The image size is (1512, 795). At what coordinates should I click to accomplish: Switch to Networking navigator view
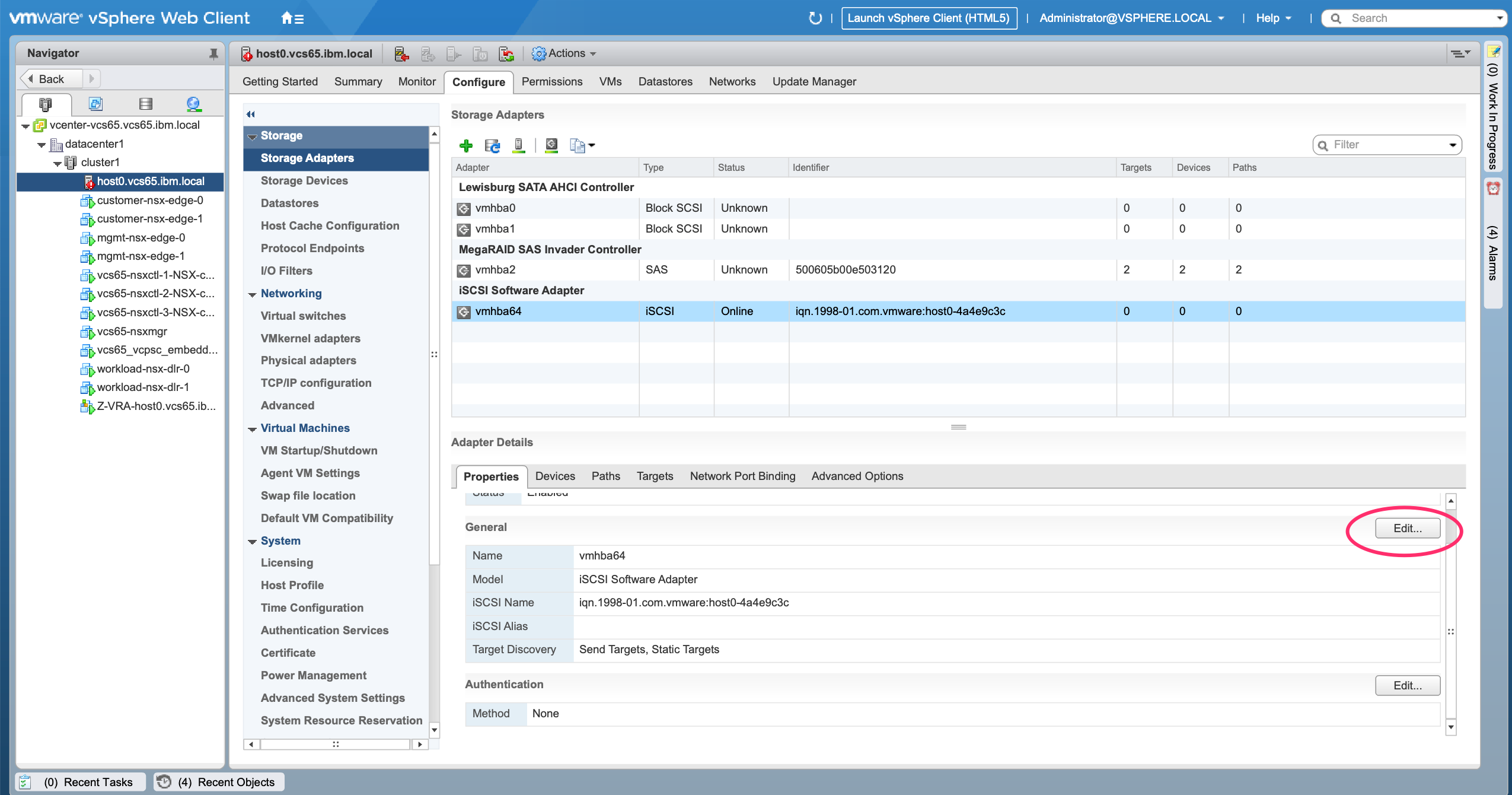click(193, 104)
